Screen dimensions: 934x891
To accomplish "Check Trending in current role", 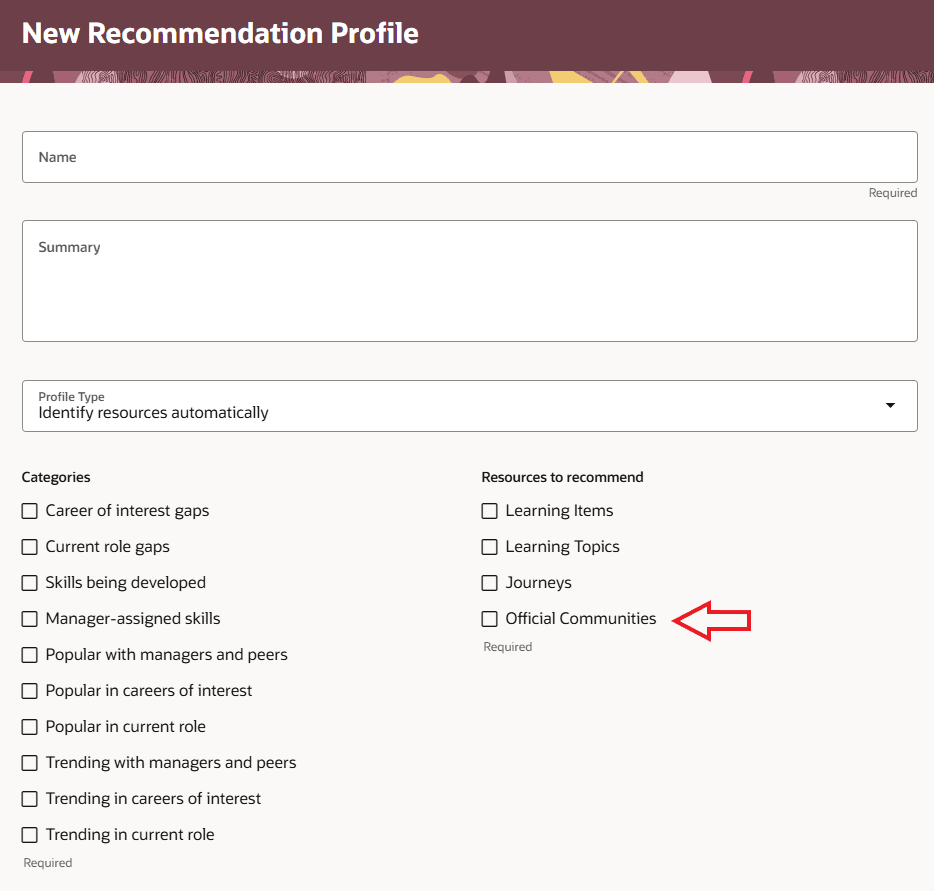I will (x=29, y=834).
